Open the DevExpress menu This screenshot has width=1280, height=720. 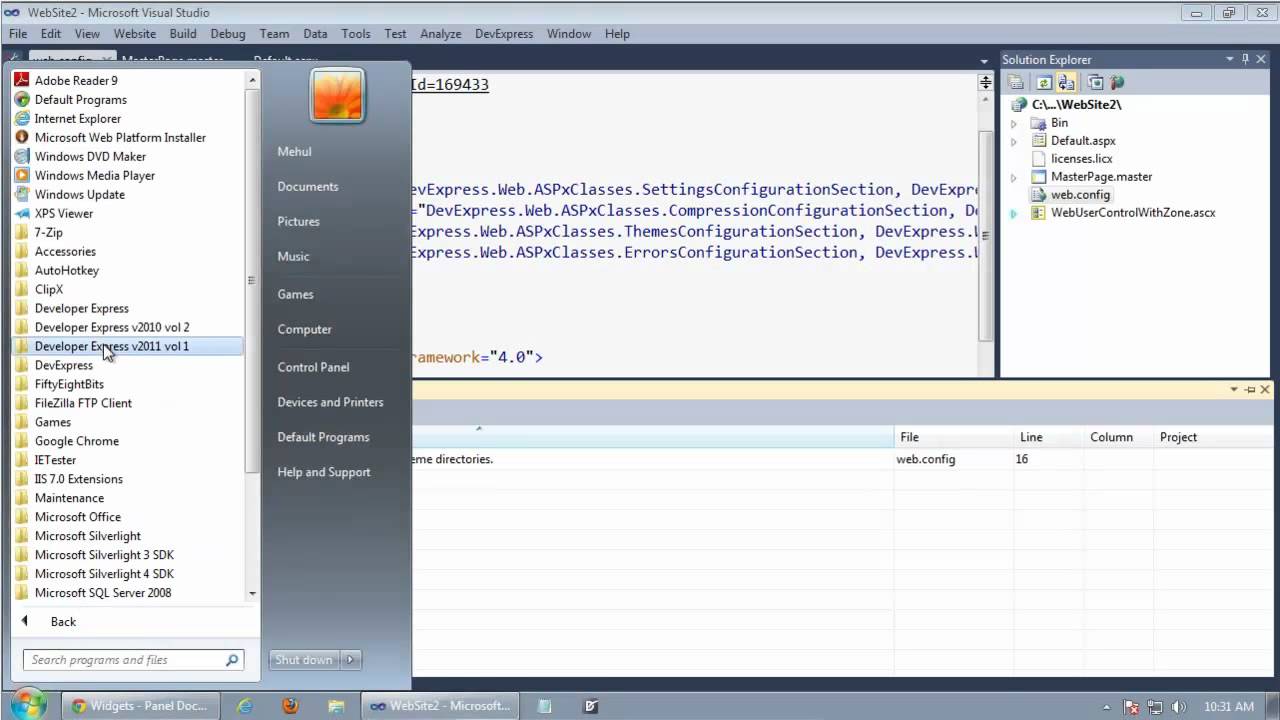[504, 33]
